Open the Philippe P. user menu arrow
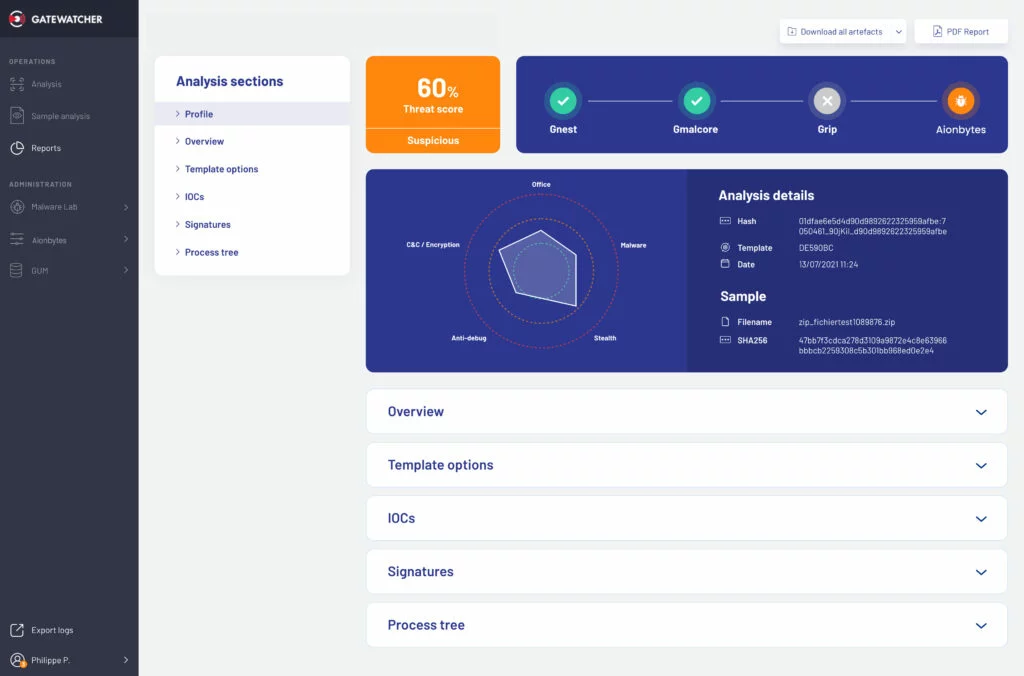The width and height of the screenshot is (1024, 676). tap(126, 660)
